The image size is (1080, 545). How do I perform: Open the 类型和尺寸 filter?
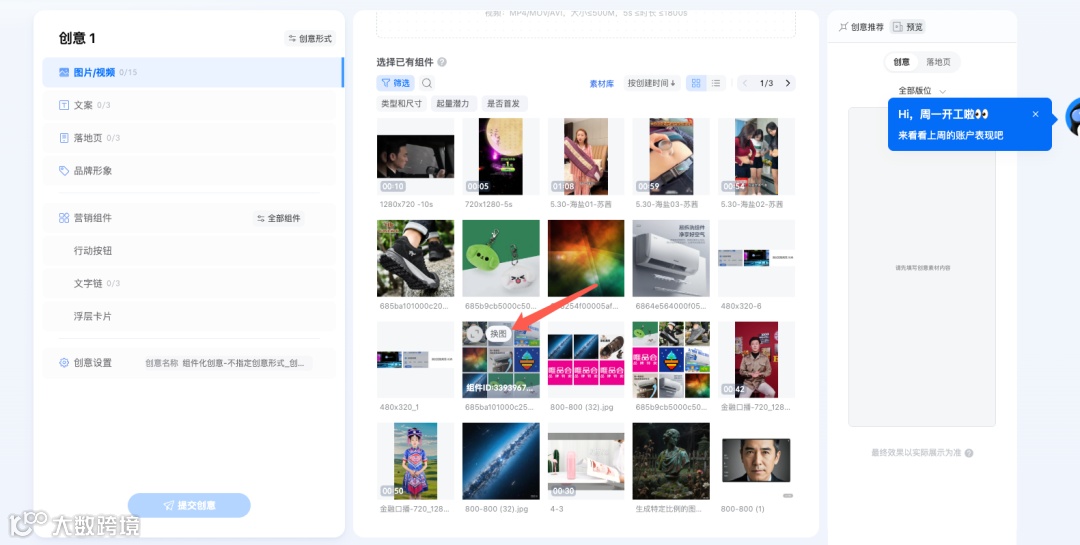coord(402,104)
